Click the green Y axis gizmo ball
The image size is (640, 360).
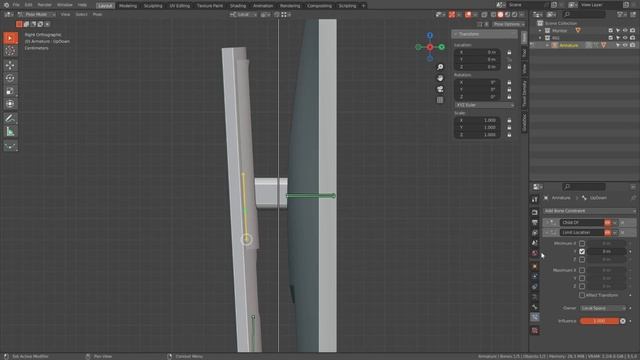[442, 47]
